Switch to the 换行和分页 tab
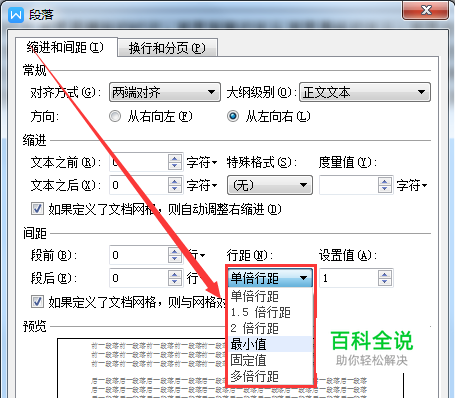Screen dimensions: 455x398 (x=167, y=48)
